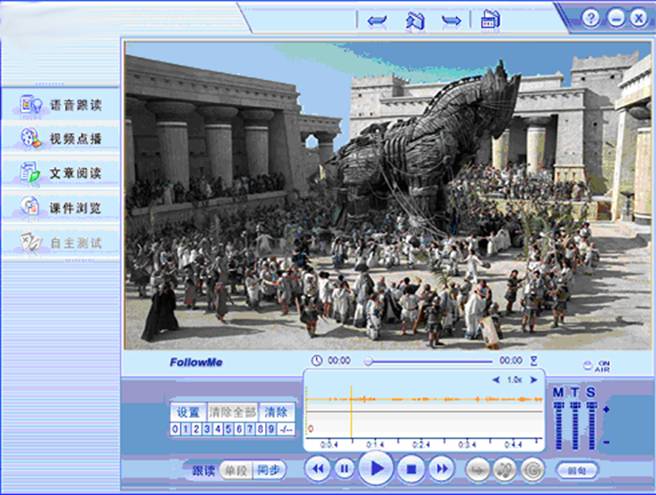Click the T channel label

[575, 392]
